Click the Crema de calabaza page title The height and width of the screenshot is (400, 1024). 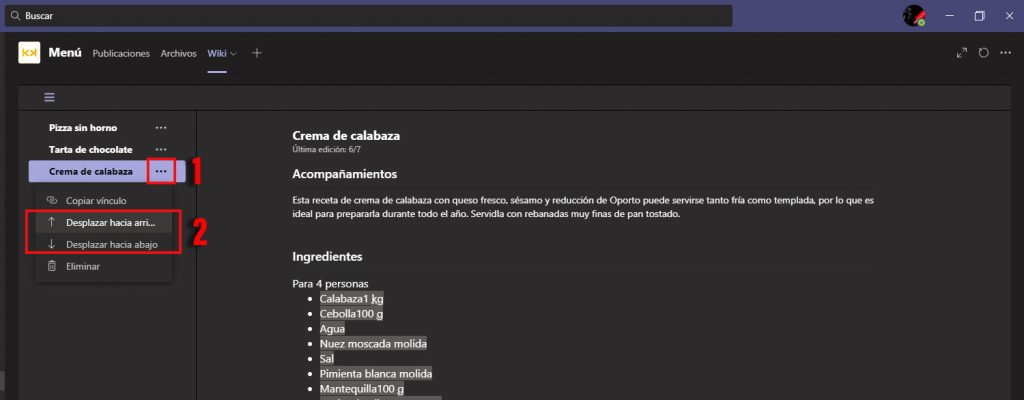point(346,136)
